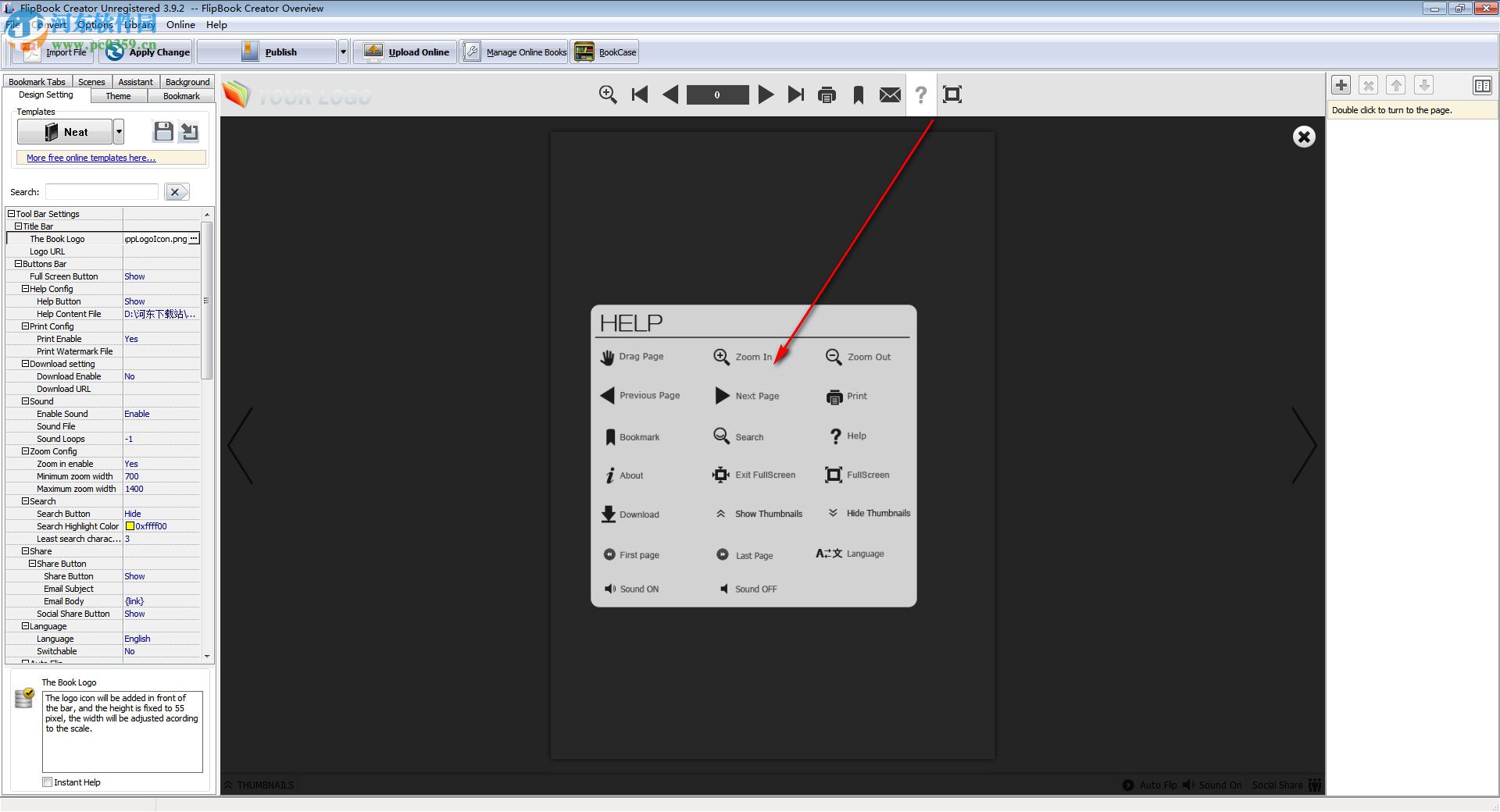Click the page number input field

coord(716,94)
